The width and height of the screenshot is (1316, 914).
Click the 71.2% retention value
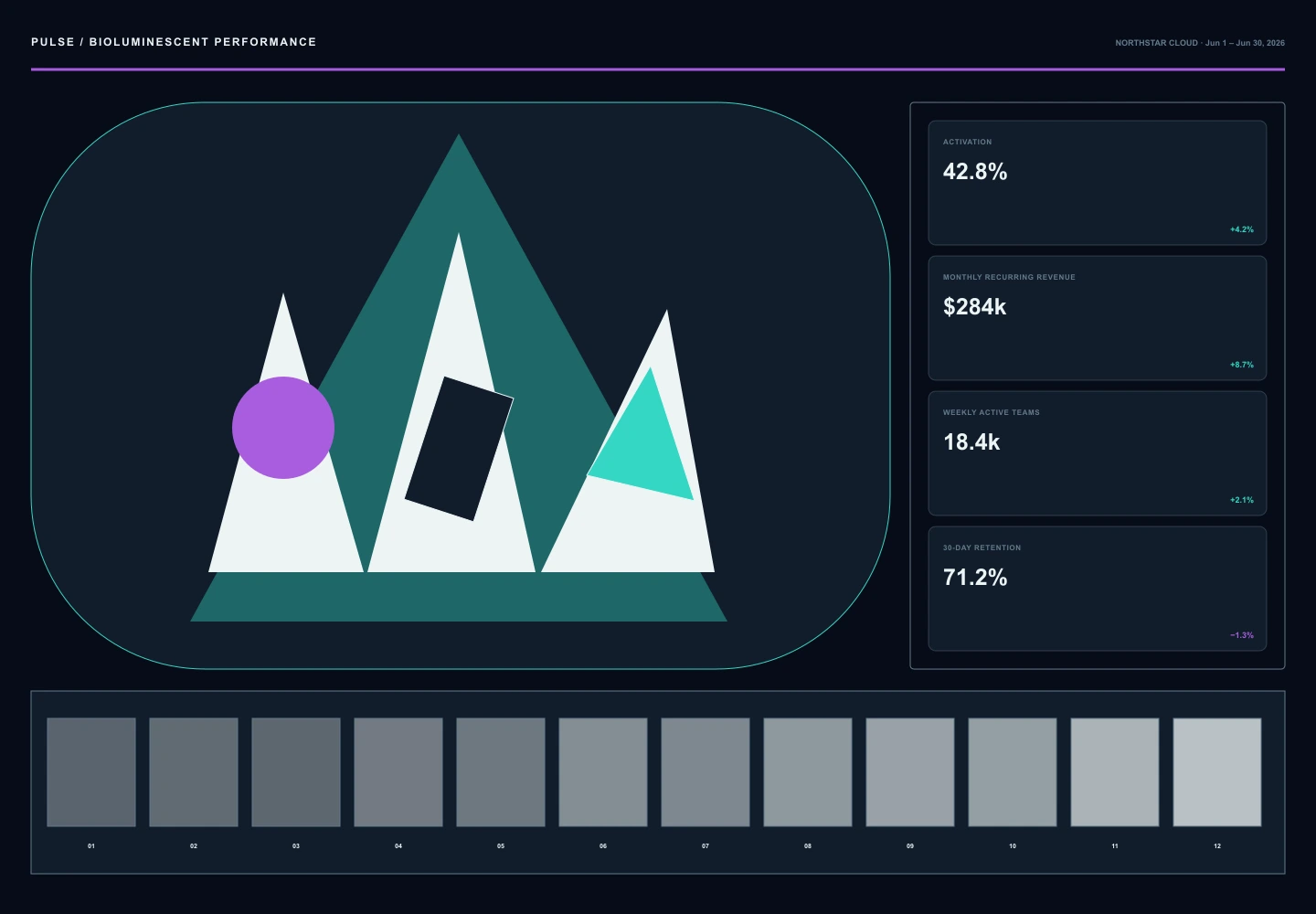tap(975, 578)
